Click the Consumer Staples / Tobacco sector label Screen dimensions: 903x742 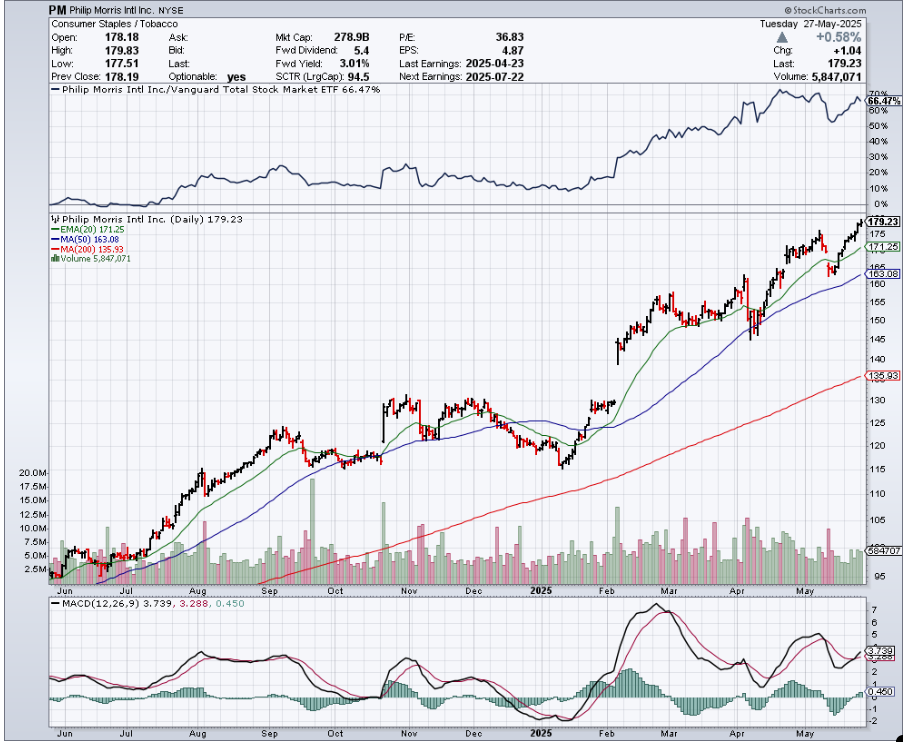tap(115, 24)
